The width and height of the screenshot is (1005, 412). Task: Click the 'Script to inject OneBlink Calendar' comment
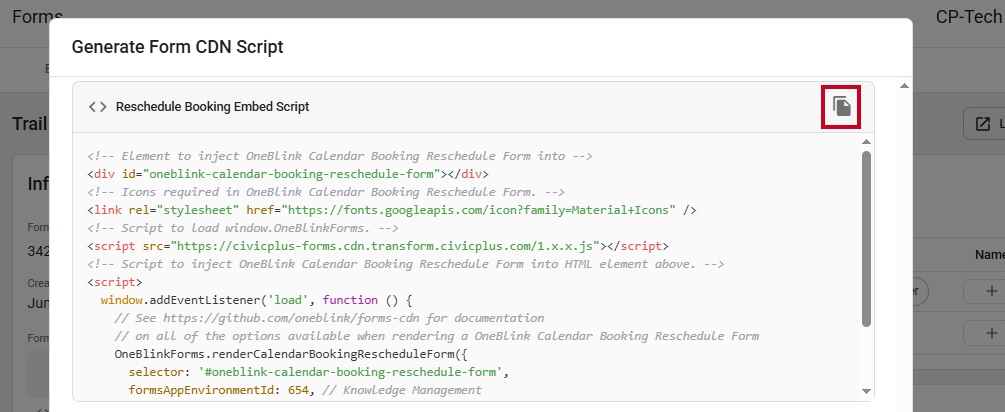click(x=405, y=263)
